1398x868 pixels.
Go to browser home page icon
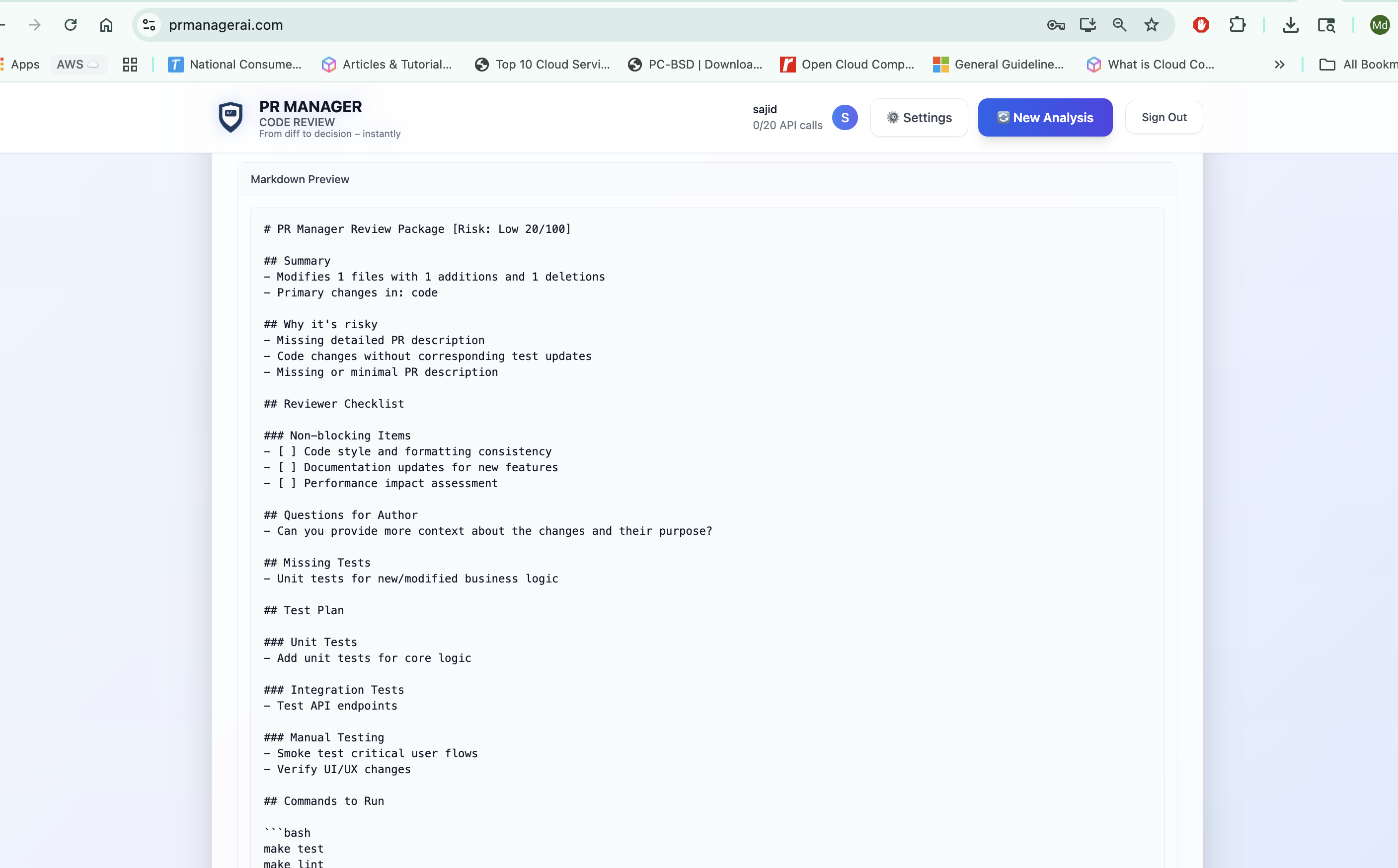tap(106, 25)
